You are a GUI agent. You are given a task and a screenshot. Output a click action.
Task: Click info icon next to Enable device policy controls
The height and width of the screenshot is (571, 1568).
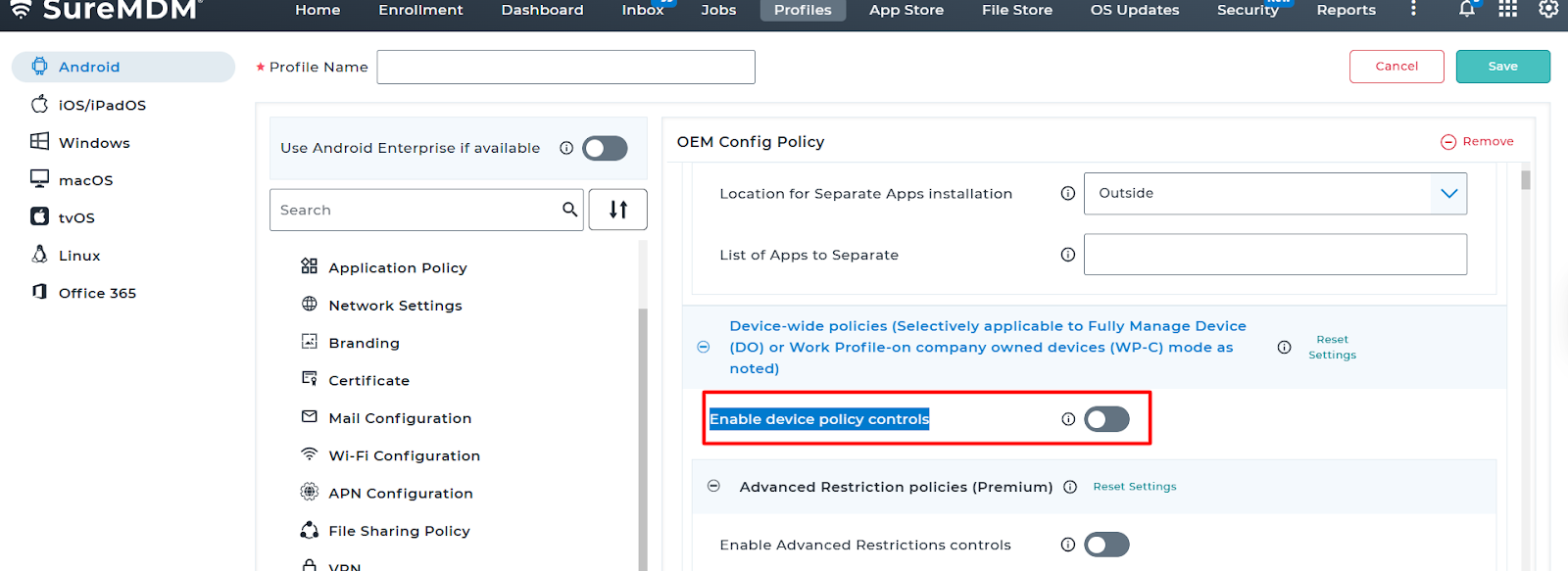[1068, 419]
